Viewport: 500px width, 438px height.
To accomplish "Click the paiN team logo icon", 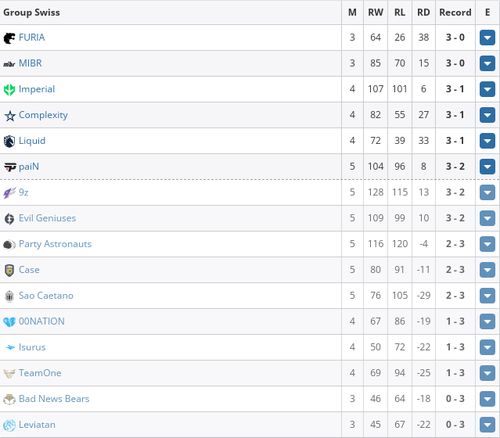I will click(10, 167).
